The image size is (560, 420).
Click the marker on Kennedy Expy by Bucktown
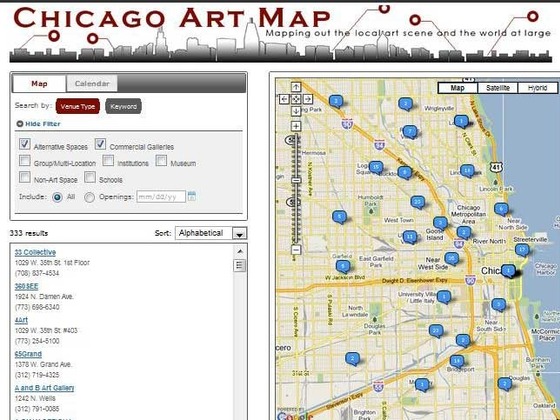(404, 173)
